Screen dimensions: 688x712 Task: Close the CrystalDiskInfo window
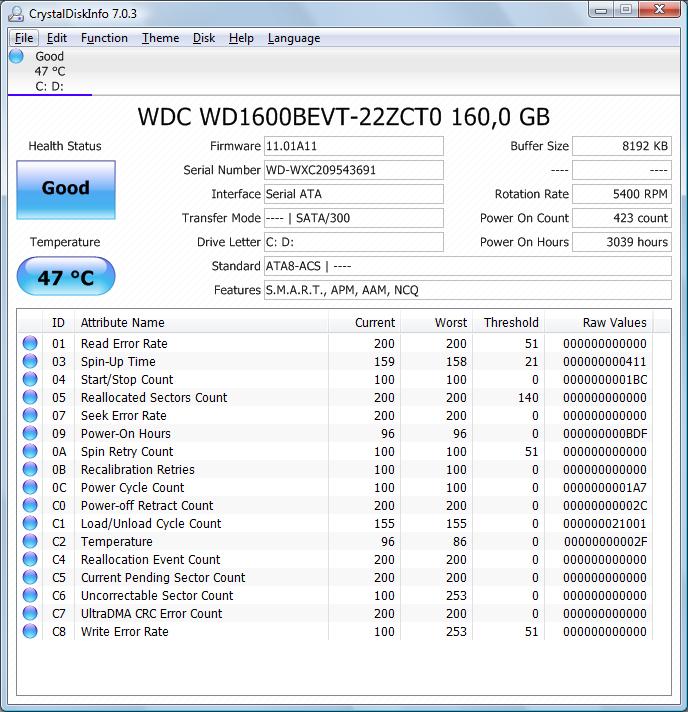659,10
